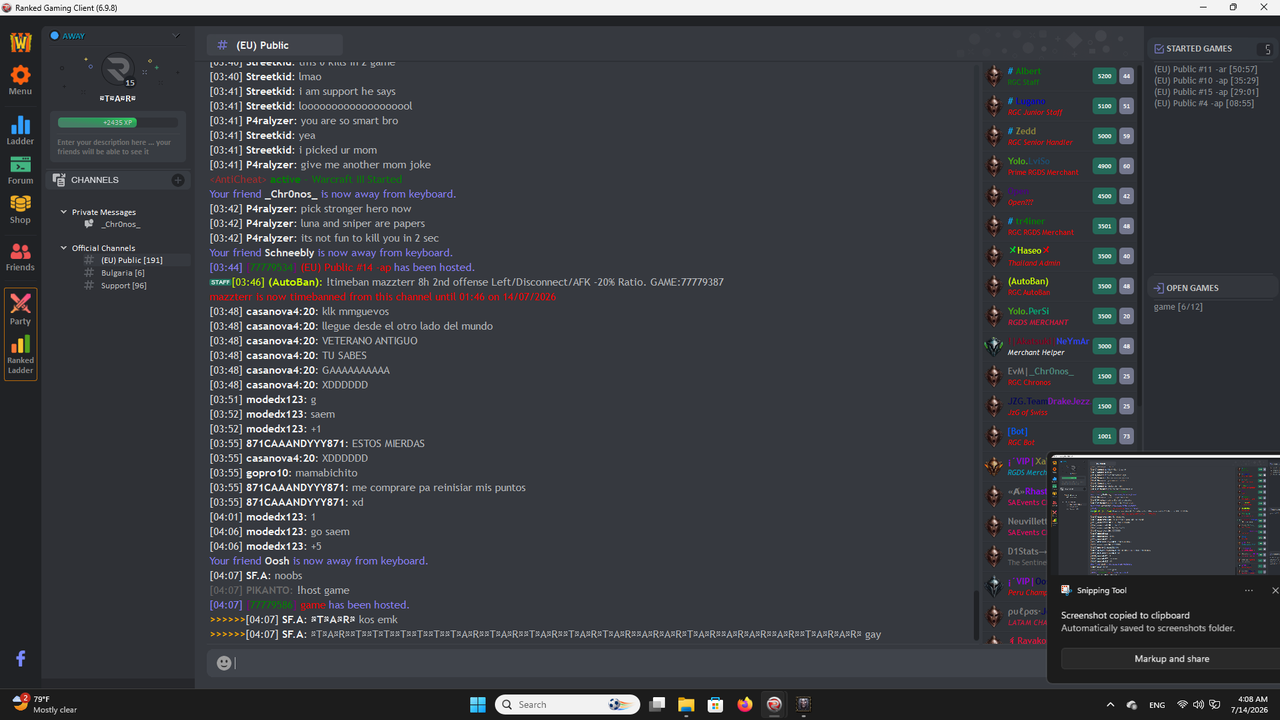Open started game (EU) Public #15 -ap

[1205, 92]
